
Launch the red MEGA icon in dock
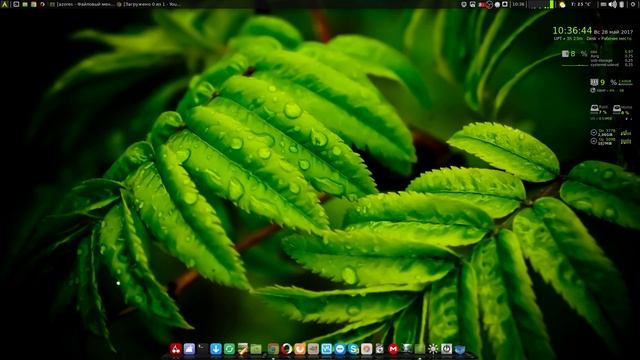click(x=393, y=349)
